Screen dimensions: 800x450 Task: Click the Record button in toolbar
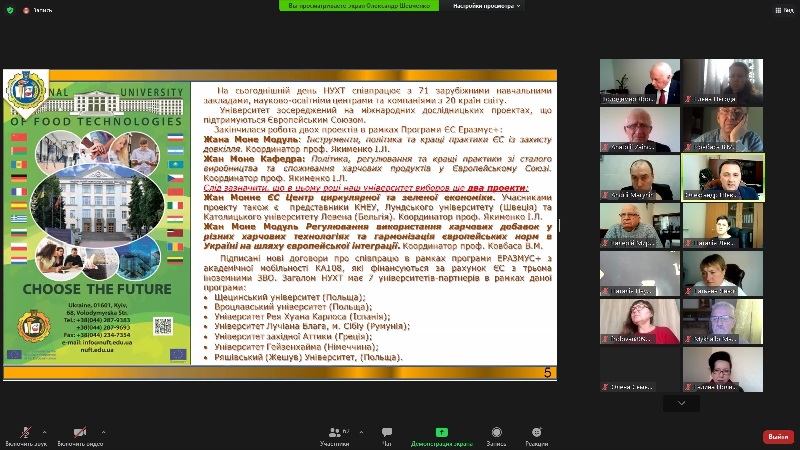click(496, 436)
